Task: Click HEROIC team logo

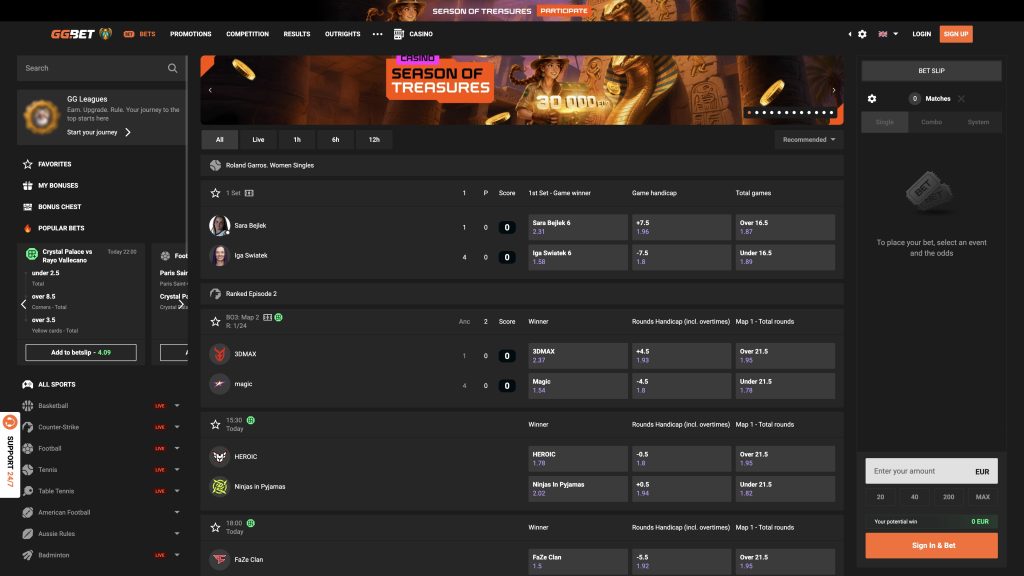Action: [x=219, y=456]
